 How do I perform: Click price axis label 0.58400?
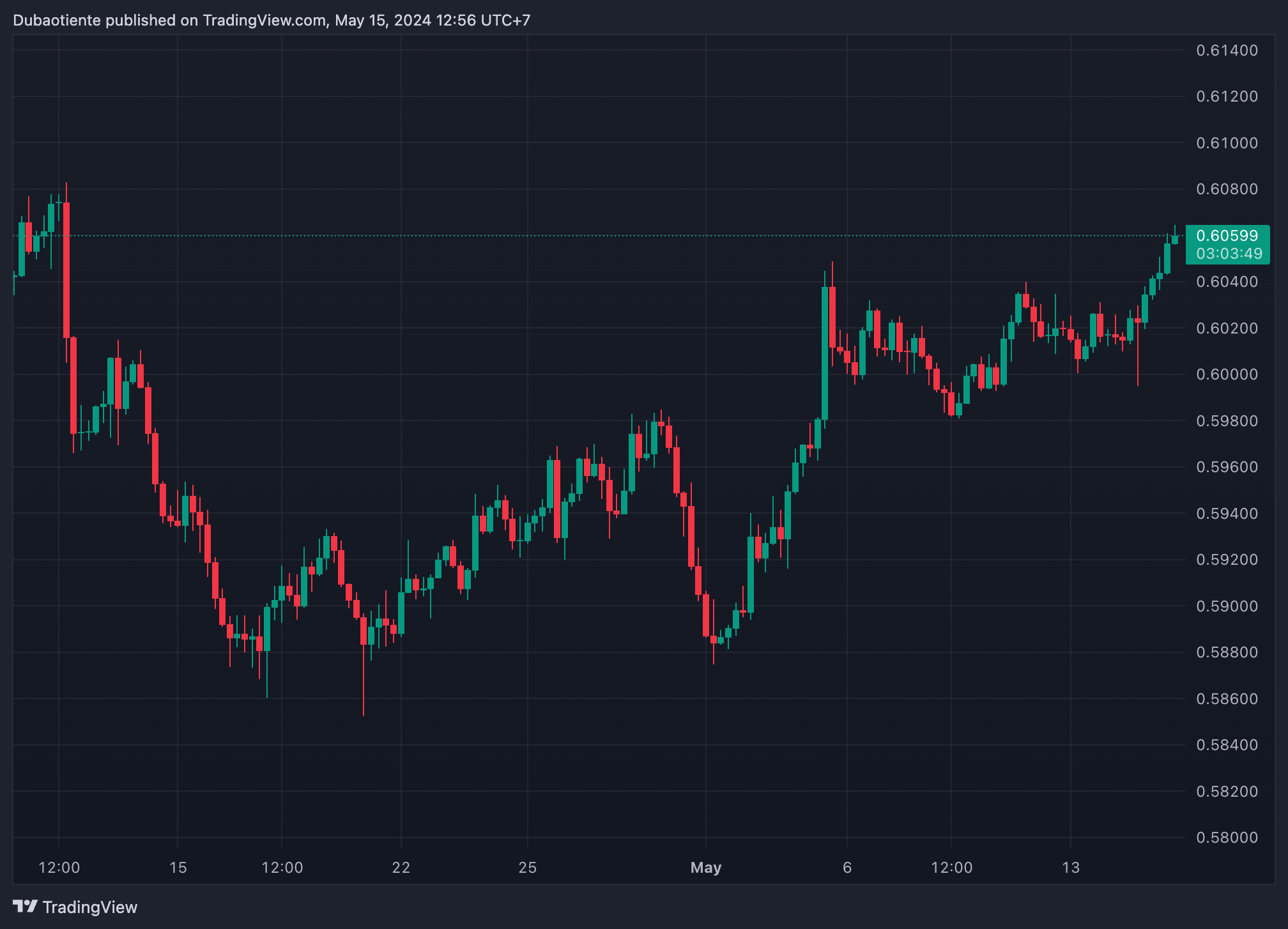(1227, 745)
